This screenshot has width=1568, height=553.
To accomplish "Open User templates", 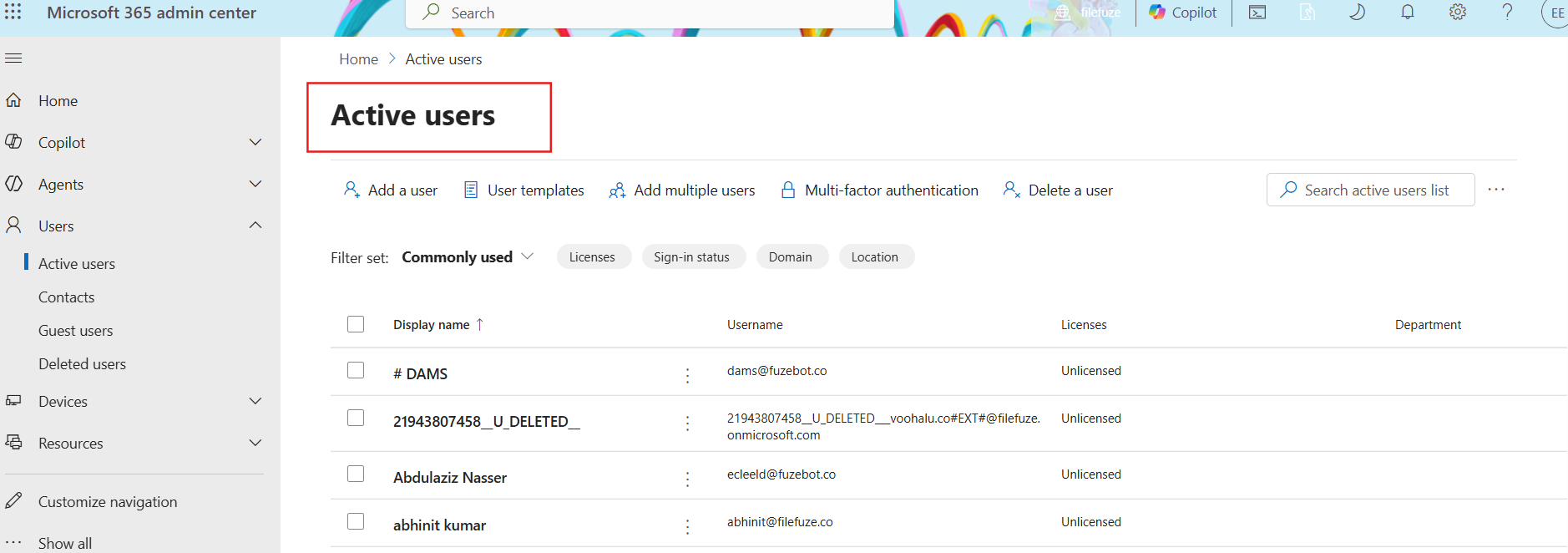I will click(x=524, y=190).
